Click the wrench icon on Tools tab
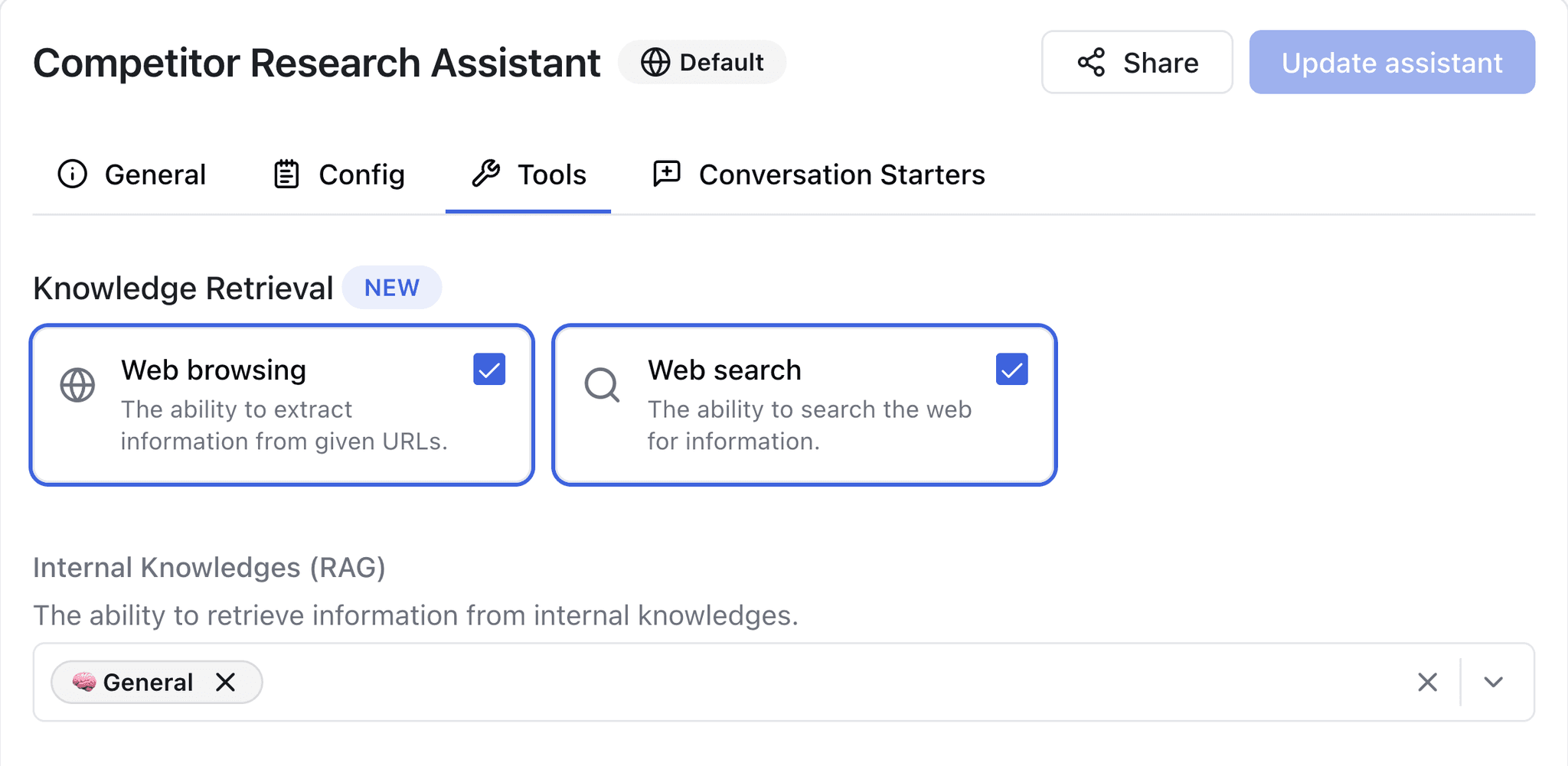This screenshot has height=766, width=1568. tap(485, 174)
